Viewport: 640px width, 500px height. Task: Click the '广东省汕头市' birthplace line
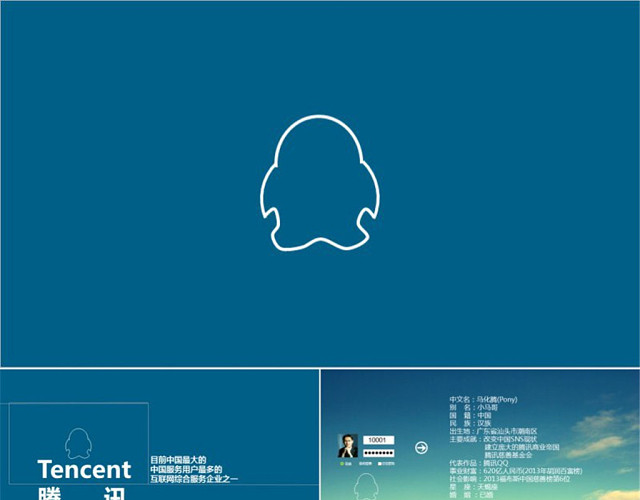[x=493, y=431]
